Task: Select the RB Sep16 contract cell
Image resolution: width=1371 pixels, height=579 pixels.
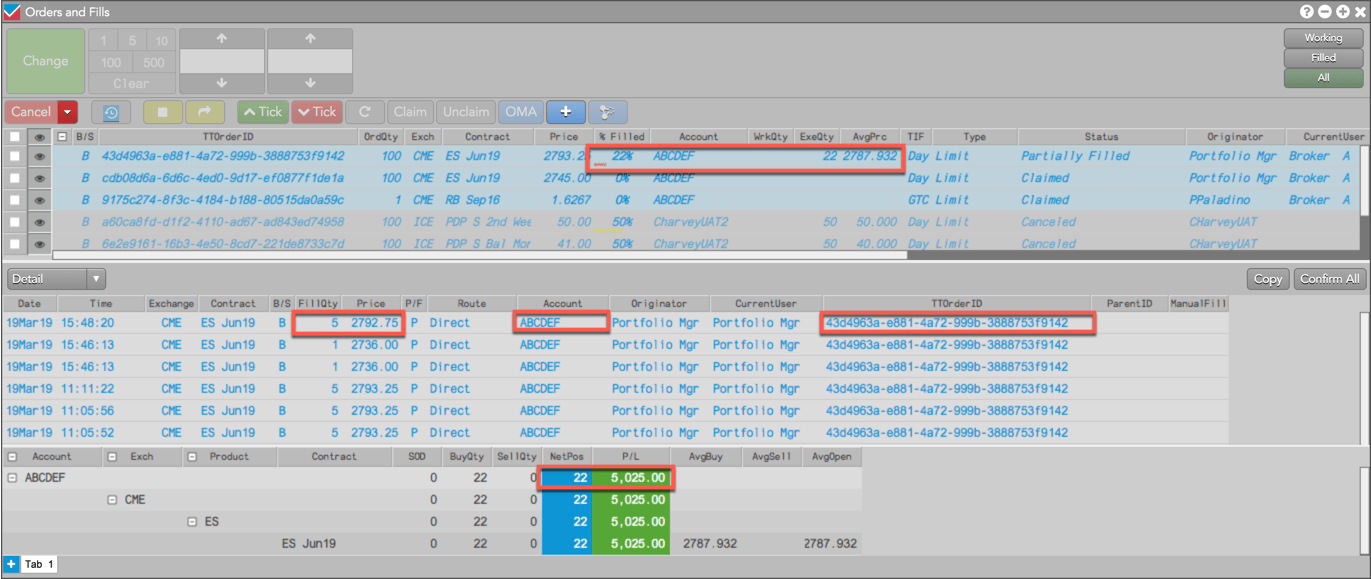Action: [490, 200]
